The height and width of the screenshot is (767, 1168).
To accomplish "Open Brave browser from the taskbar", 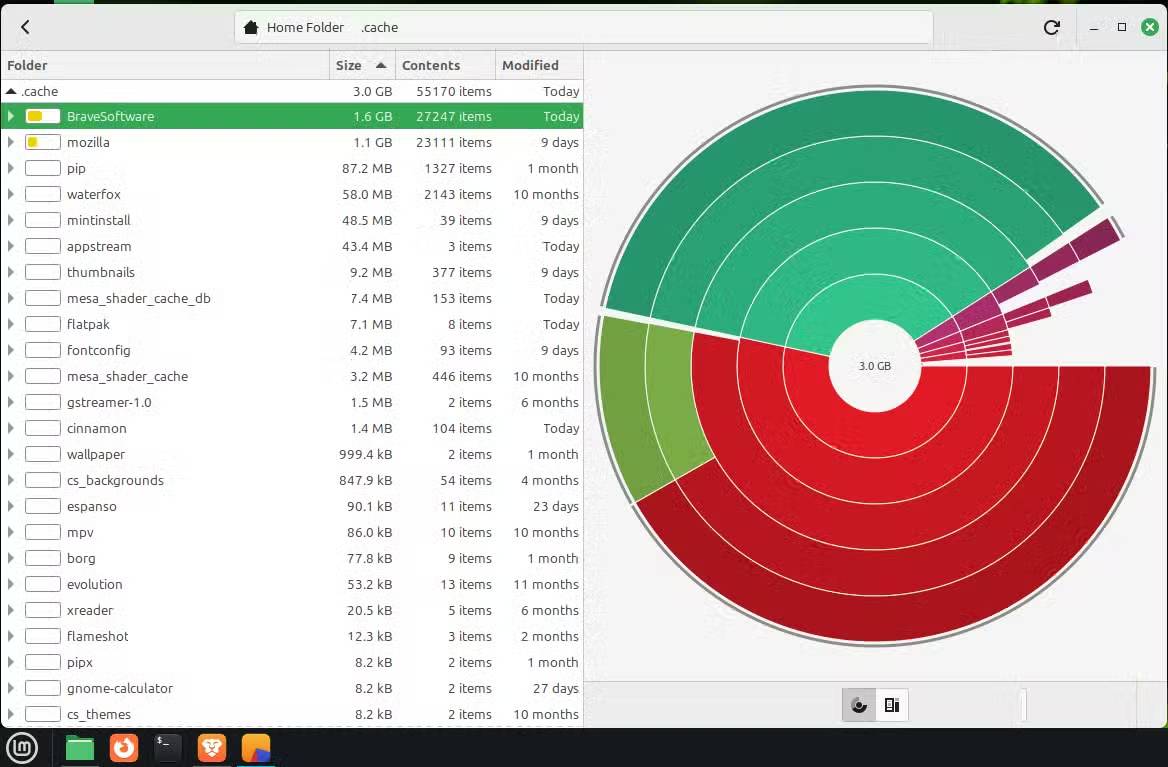I will [x=212, y=747].
